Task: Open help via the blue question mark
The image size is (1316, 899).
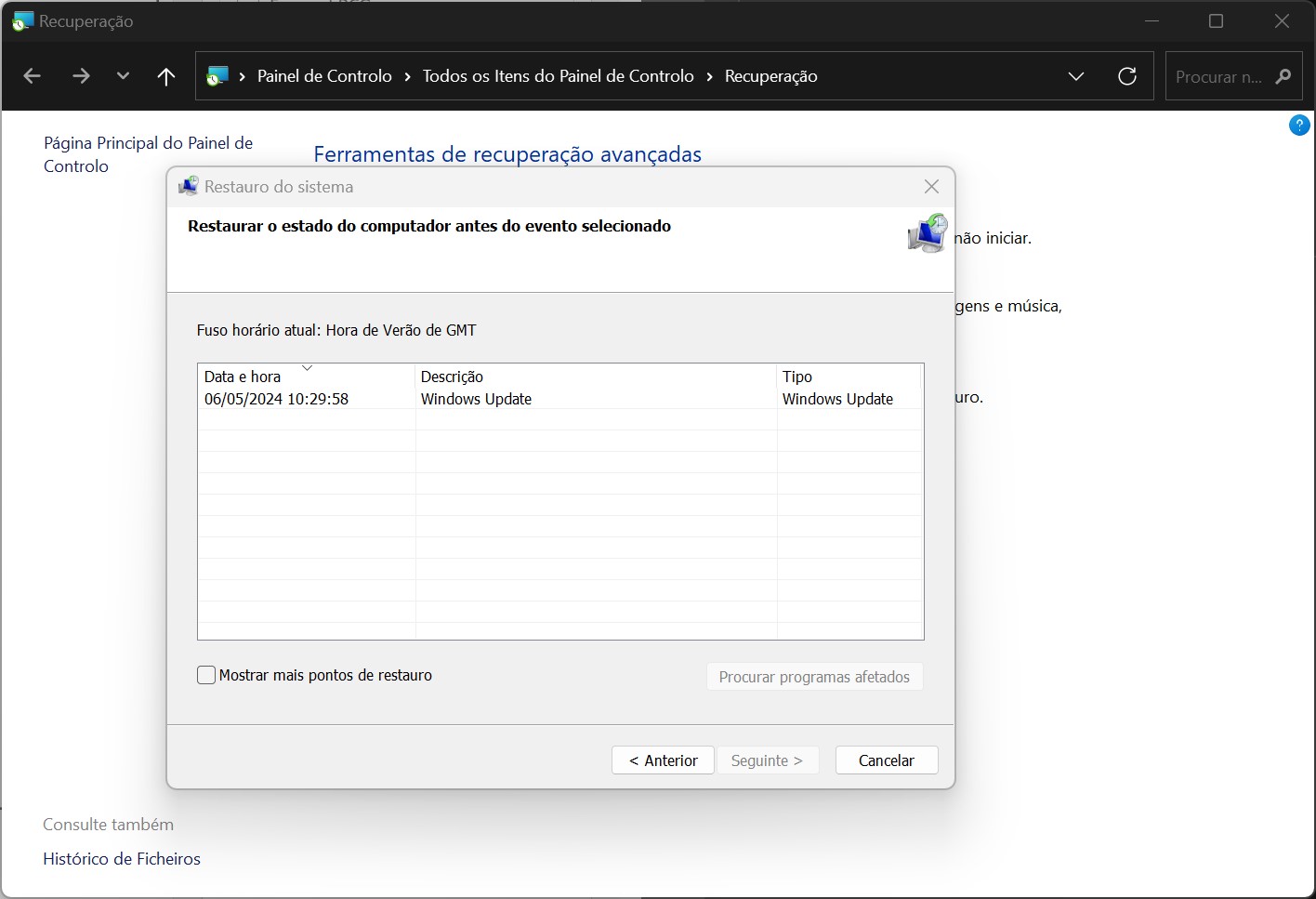Action: (1299, 125)
